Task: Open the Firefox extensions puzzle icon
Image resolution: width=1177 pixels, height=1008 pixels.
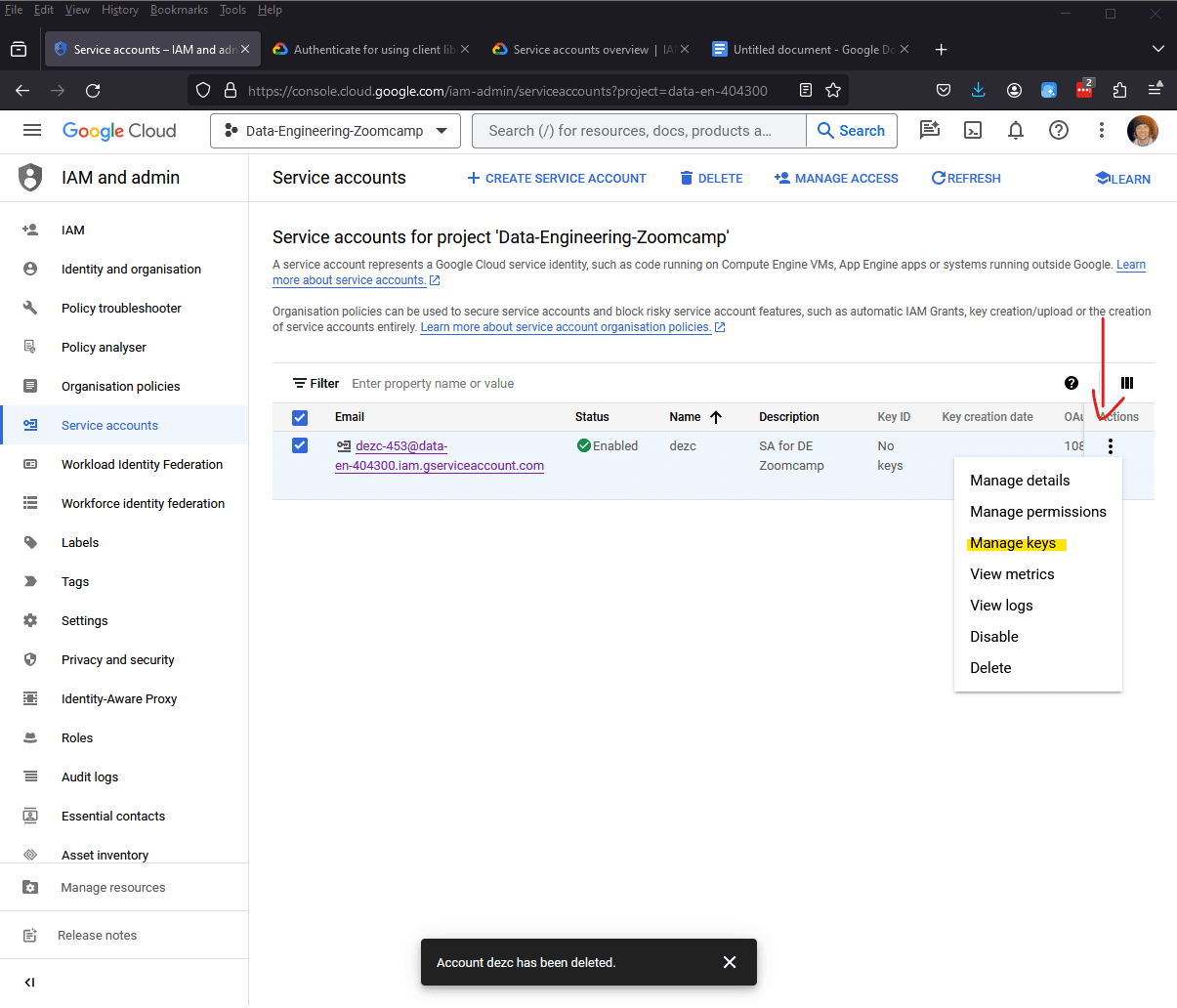Action: [1119, 90]
